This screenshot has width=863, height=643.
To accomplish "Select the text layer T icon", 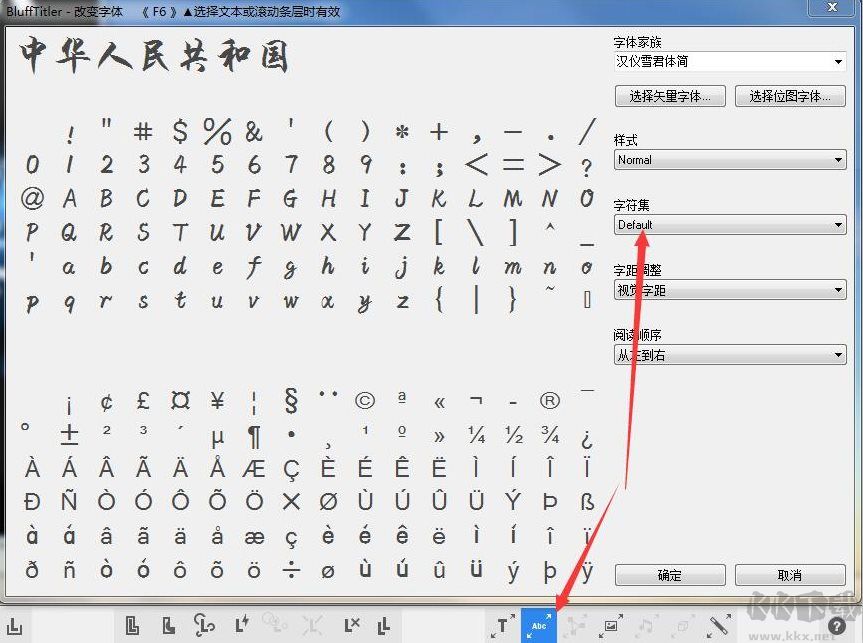I will [x=502, y=624].
